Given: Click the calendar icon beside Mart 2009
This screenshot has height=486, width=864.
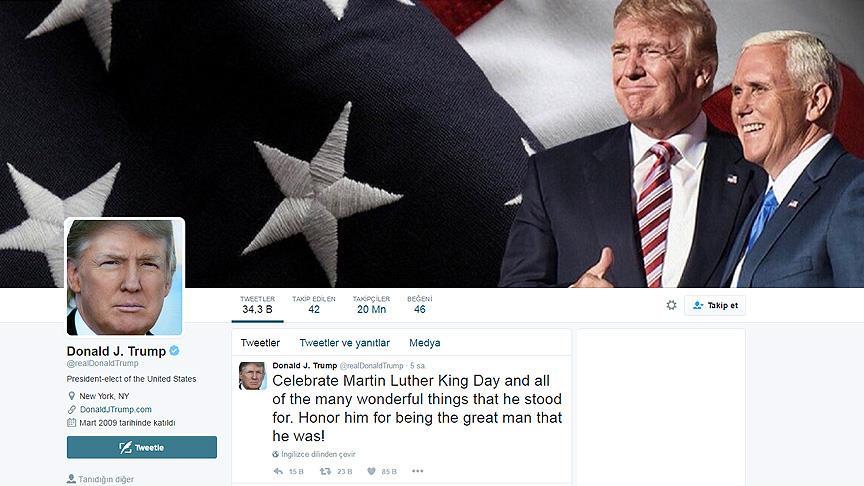Looking at the screenshot, I should click(x=71, y=423).
